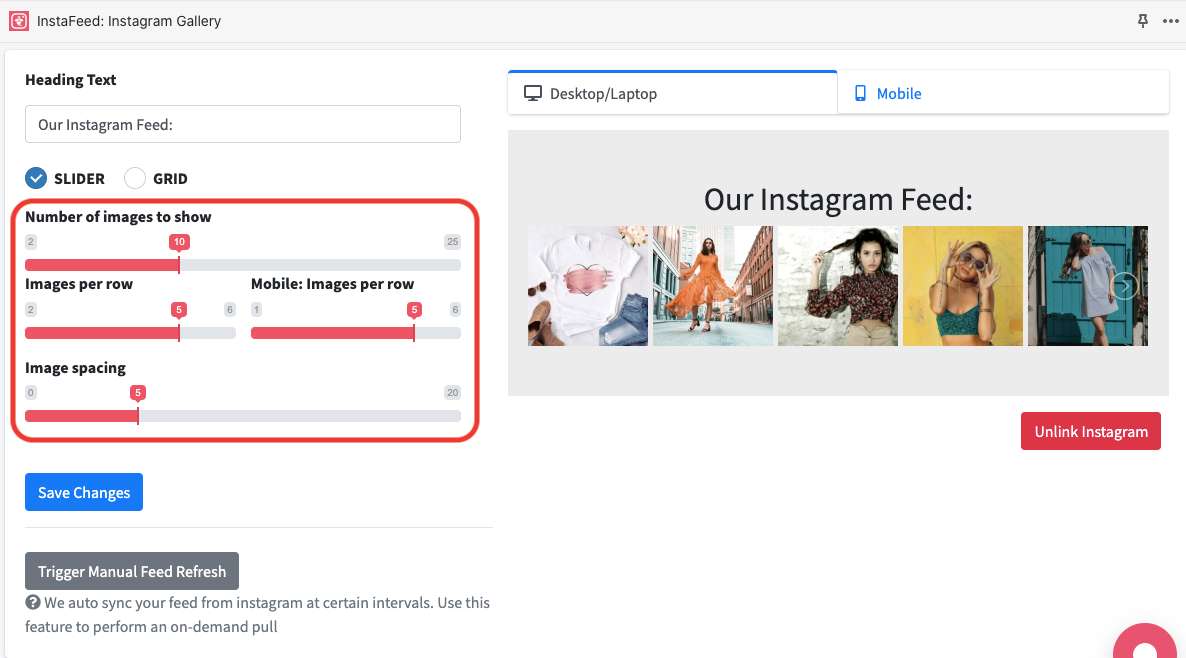The height and width of the screenshot is (658, 1186).
Task: Click the desktop monitor icon
Action: coord(533,93)
